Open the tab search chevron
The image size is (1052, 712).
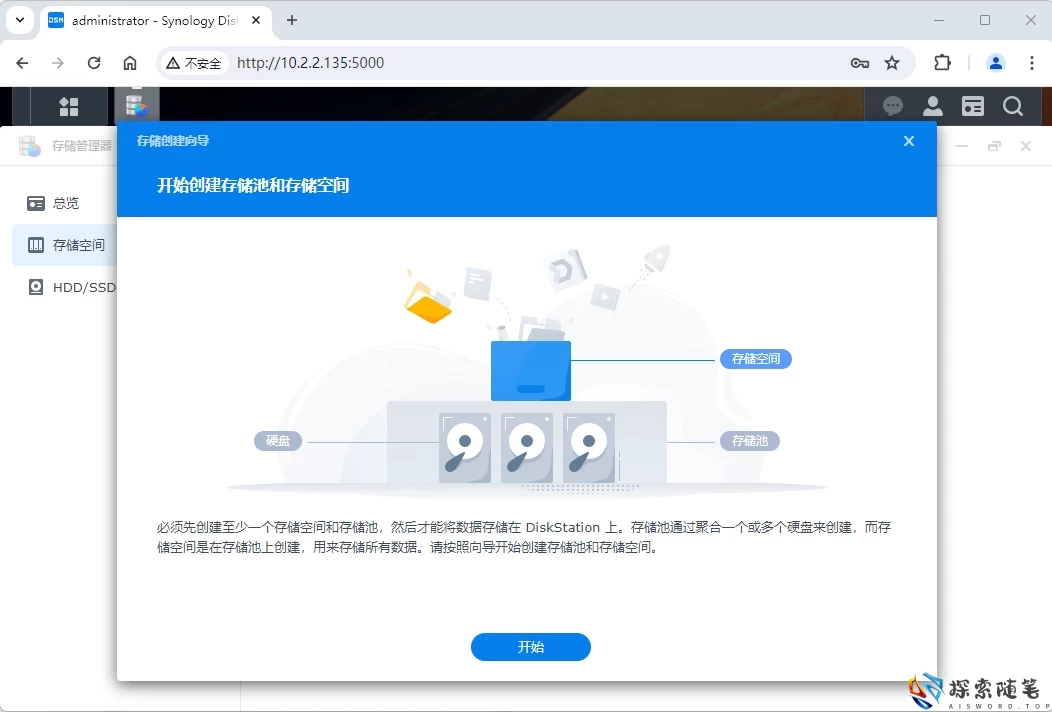(19, 20)
